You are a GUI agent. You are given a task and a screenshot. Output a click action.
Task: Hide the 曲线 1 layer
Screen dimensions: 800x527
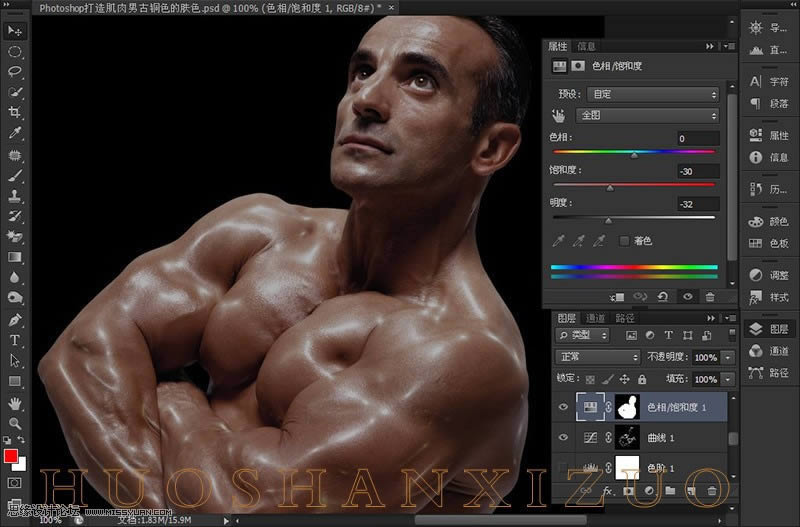pos(562,438)
